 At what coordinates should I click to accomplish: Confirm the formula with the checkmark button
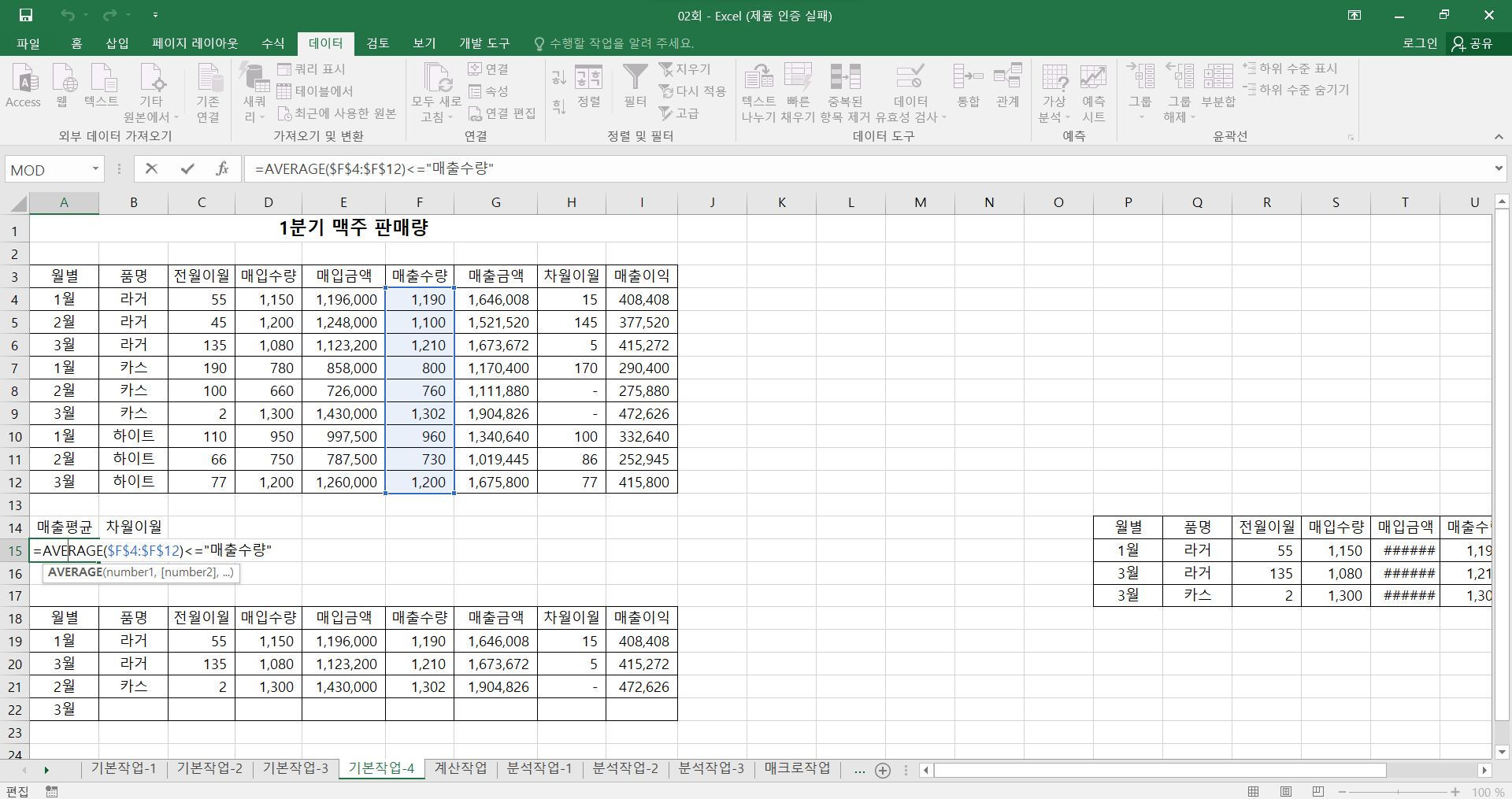tap(187, 168)
